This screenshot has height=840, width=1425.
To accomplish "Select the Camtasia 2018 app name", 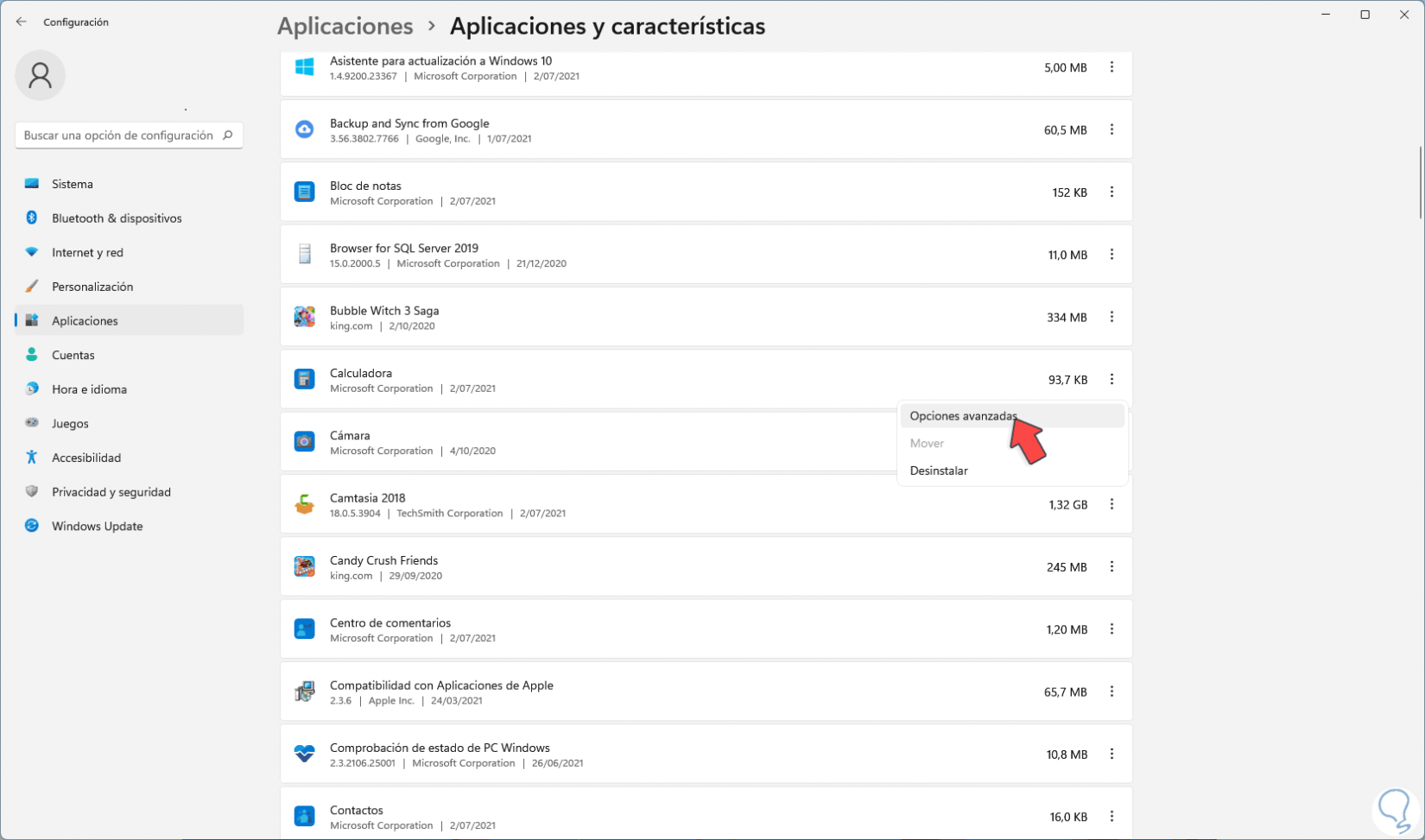I will click(x=367, y=498).
